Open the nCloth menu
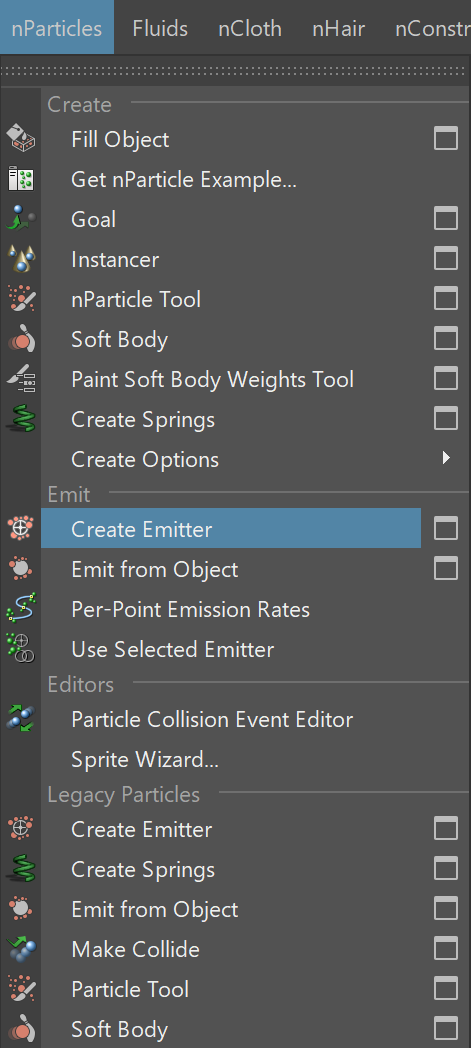 coord(250,29)
